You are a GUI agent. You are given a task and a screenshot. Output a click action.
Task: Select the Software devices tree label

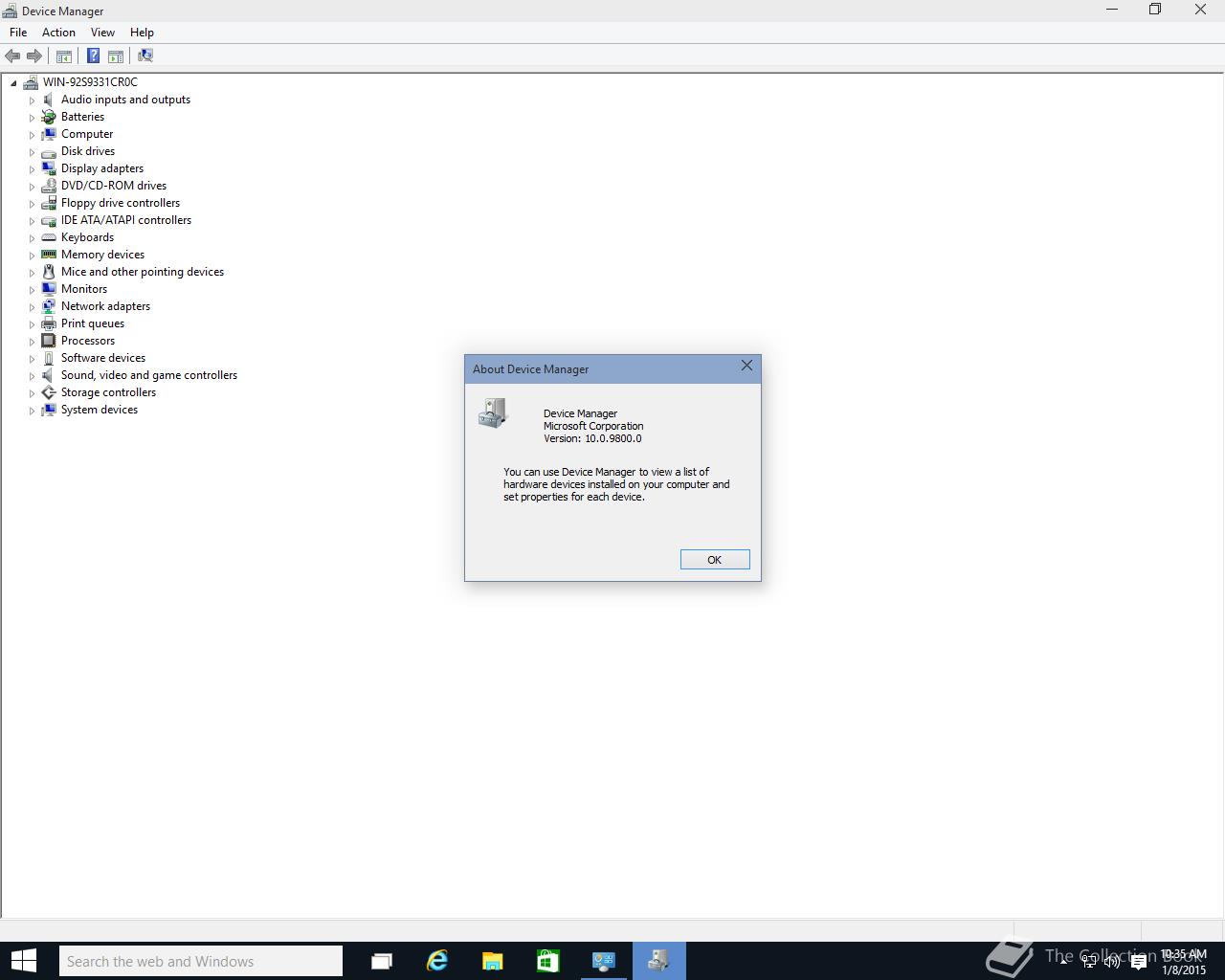(103, 358)
